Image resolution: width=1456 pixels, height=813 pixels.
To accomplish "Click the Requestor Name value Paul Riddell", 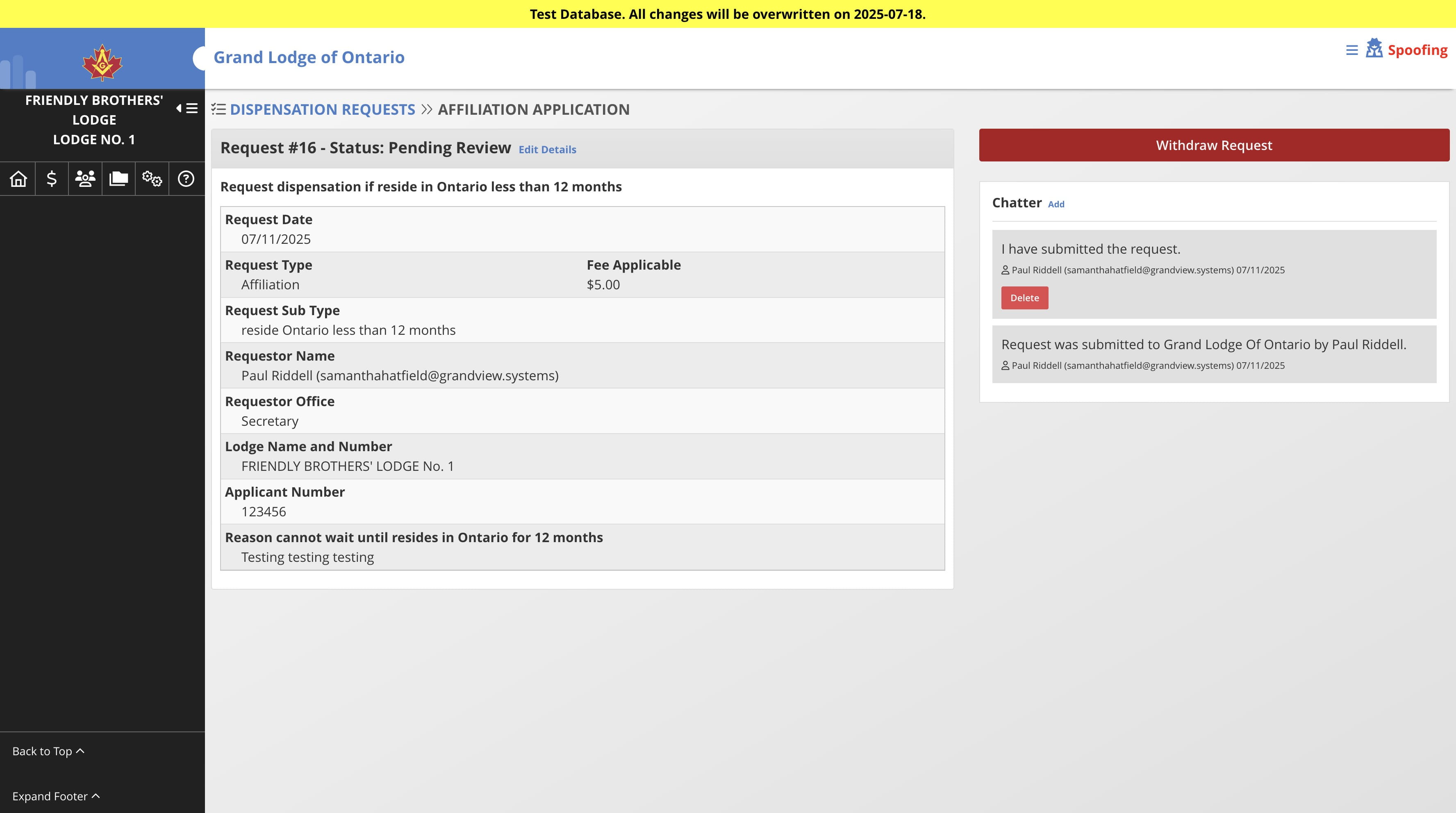I will click(x=400, y=376).
